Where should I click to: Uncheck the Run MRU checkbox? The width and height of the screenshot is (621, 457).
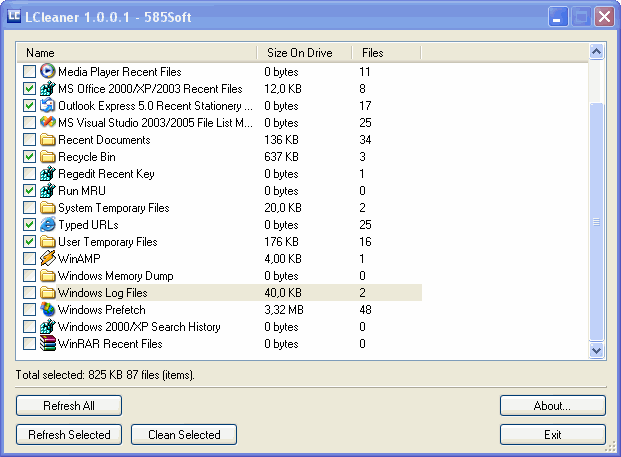click(x=29, y=191)
